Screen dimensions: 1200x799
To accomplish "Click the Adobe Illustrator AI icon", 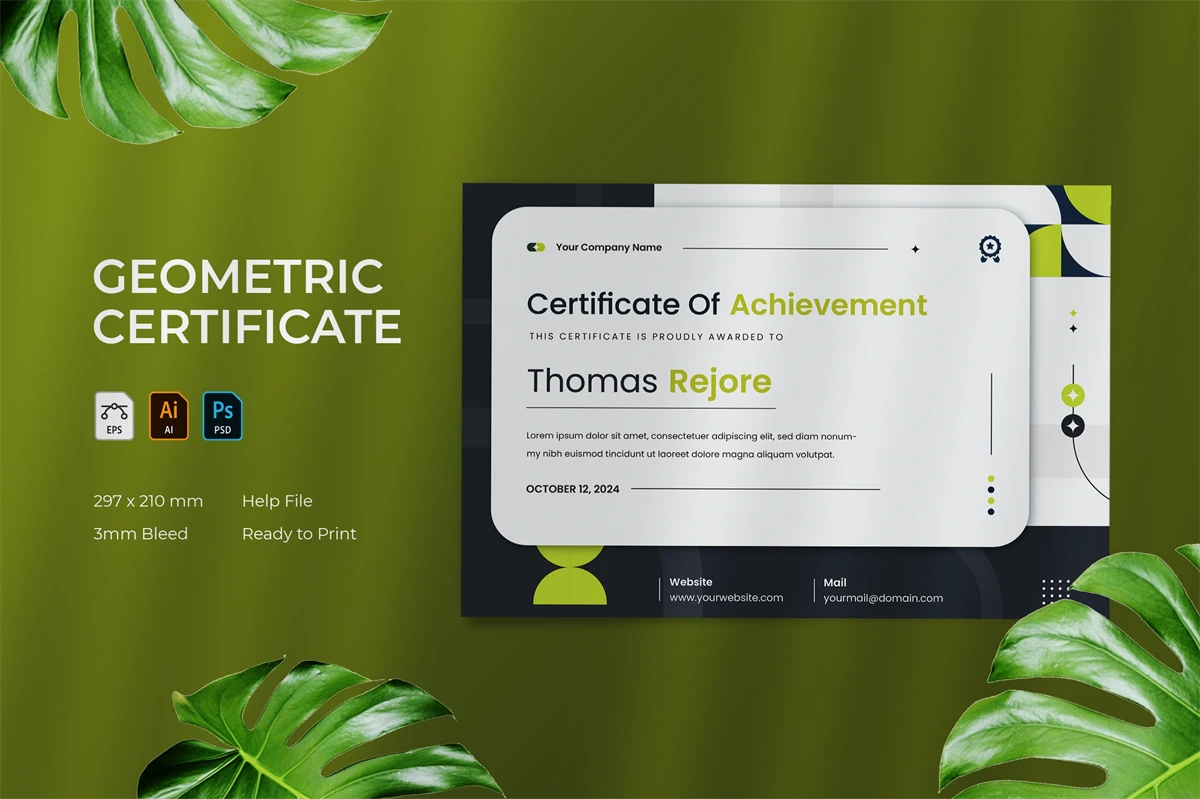I will click(168, 416).
